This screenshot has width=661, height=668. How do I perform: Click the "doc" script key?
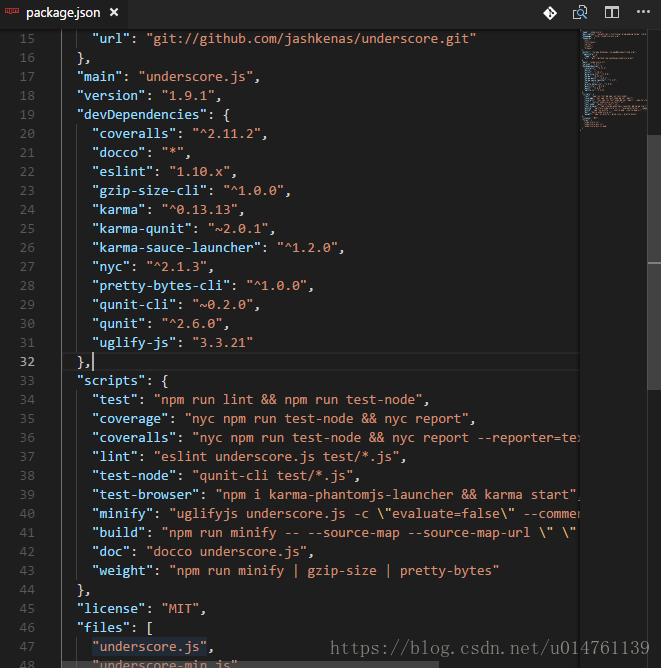(111, 552)
